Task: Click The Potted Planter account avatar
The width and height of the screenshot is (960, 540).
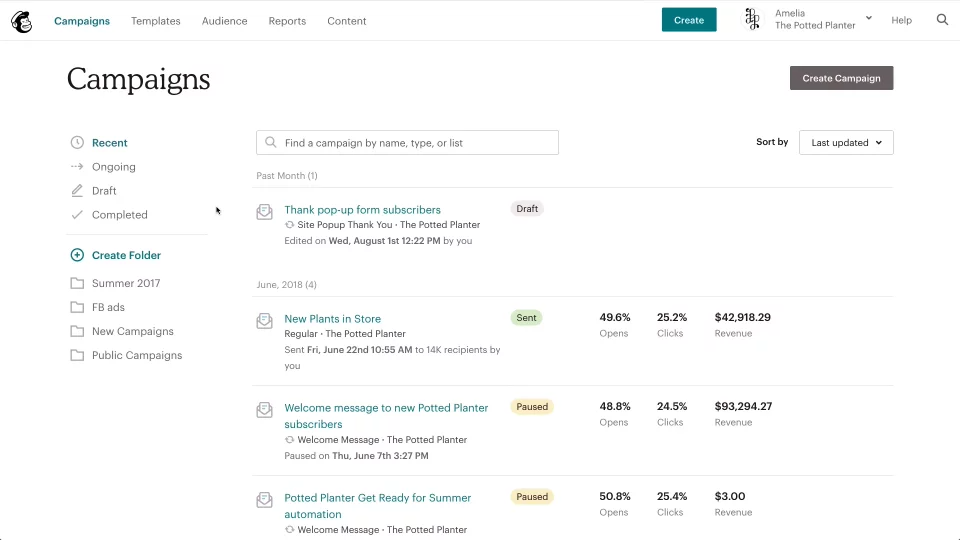Action: coord(752,20)
